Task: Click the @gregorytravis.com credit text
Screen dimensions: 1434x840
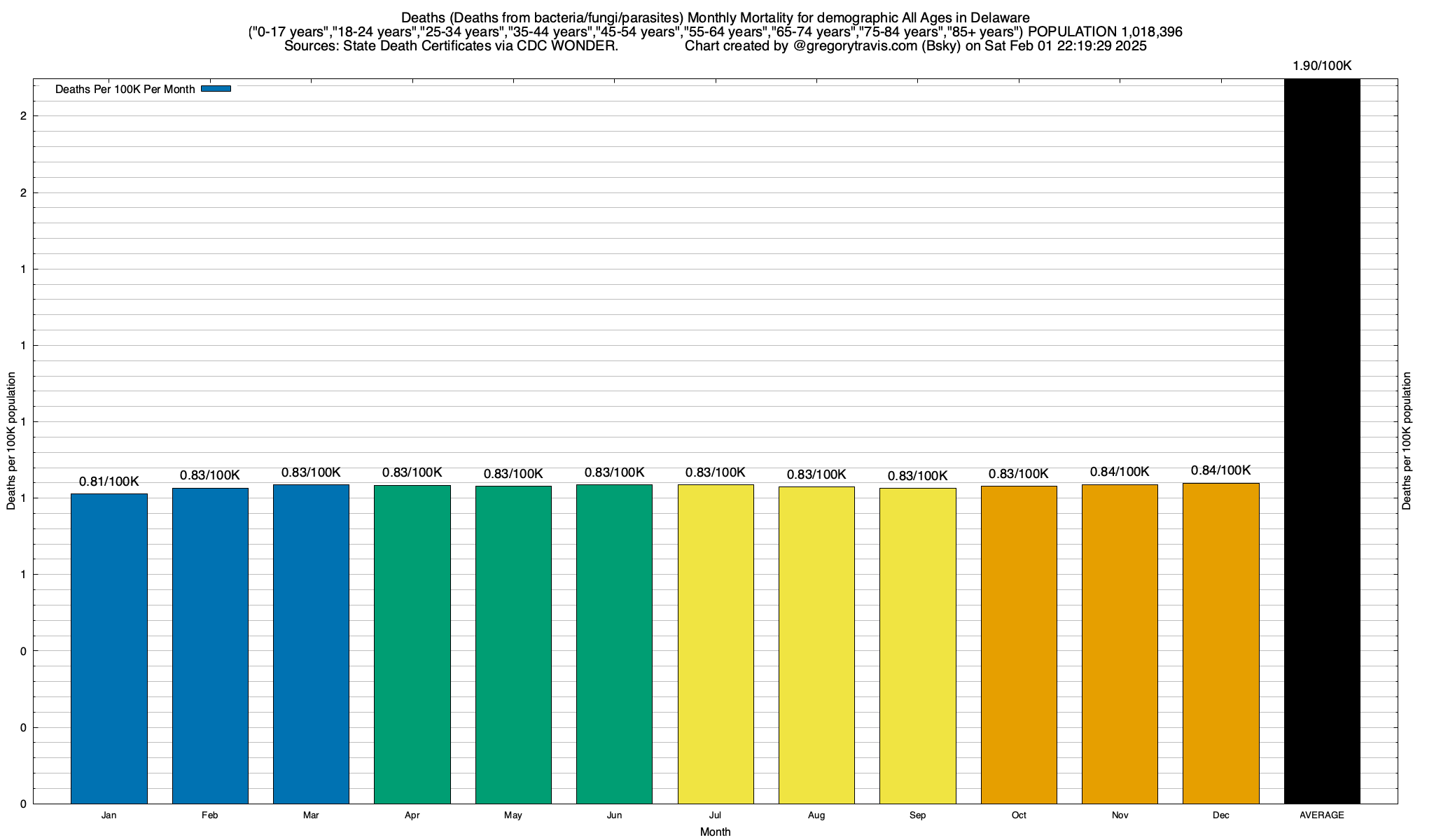Action: (855, 46)
